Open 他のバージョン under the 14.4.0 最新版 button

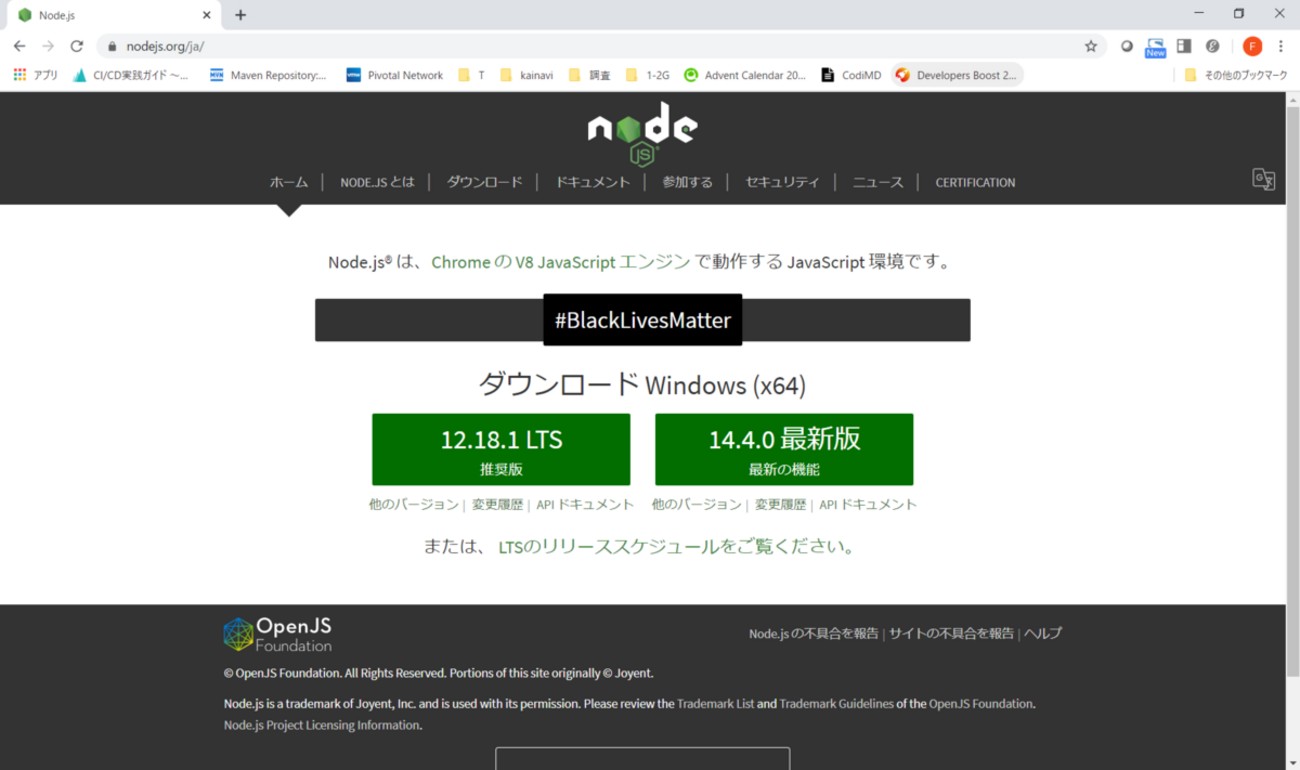(697, 505)
